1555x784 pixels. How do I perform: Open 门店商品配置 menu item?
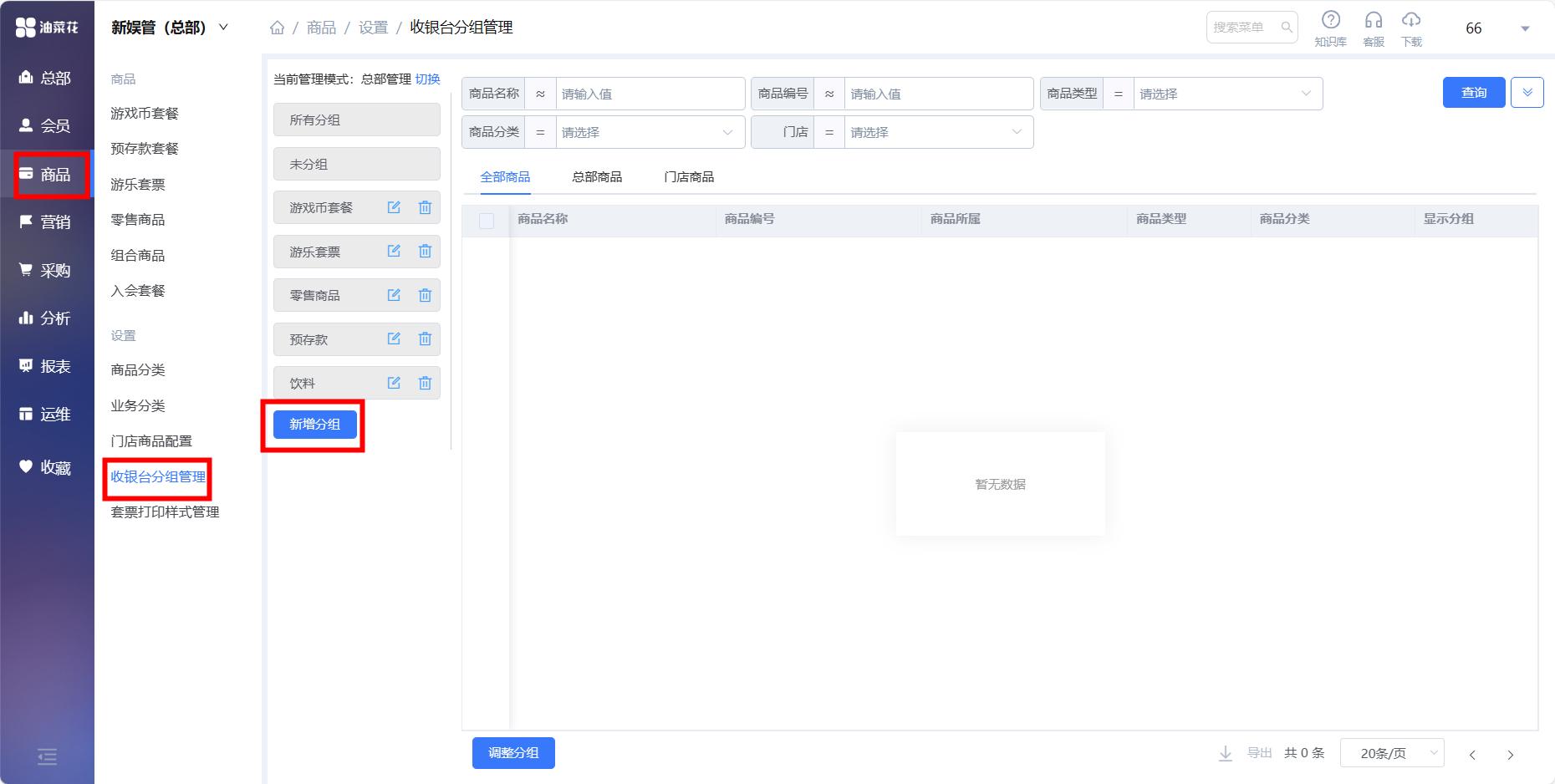(151, 440)
